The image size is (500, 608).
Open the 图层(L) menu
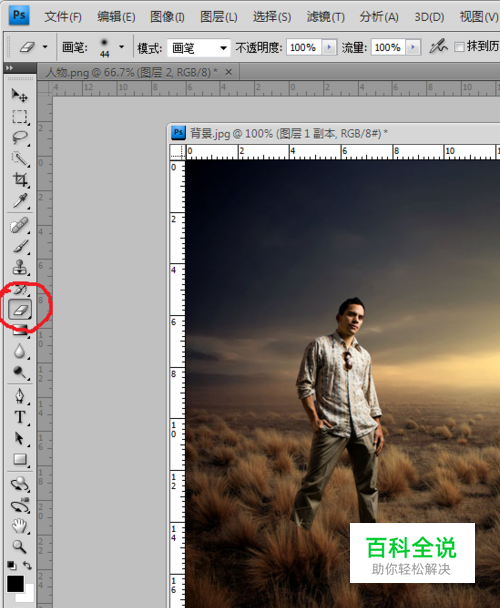[218, 17]
